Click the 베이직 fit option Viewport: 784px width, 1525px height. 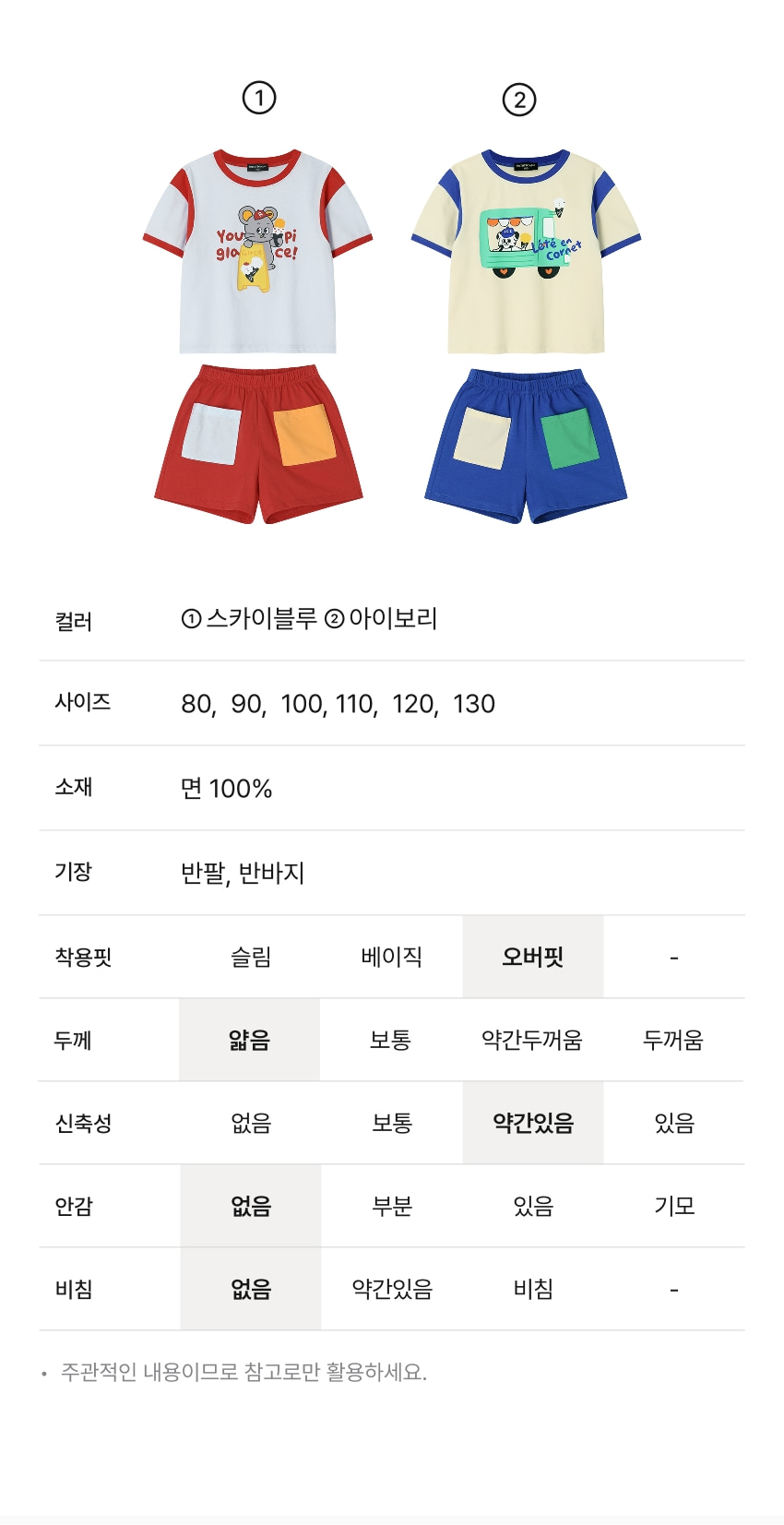tap(391, 957)
